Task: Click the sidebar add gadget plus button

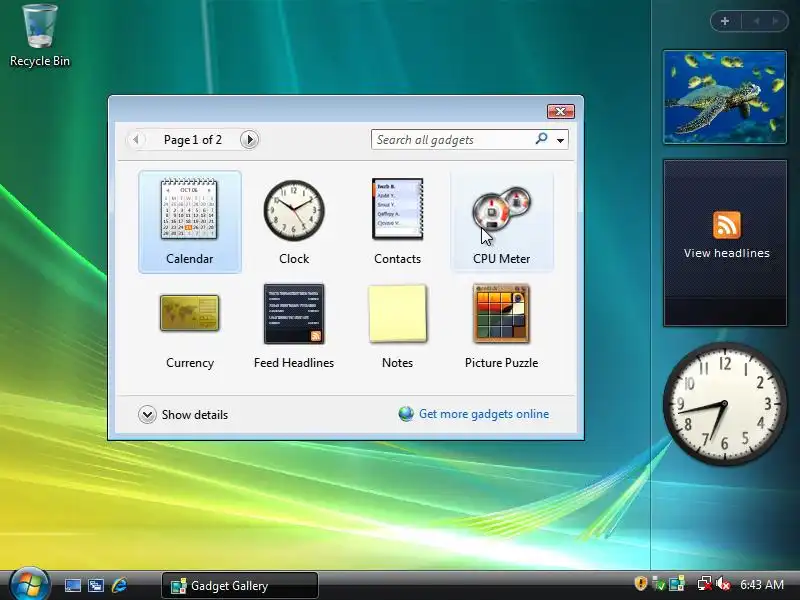Action: tap(725, 21)
